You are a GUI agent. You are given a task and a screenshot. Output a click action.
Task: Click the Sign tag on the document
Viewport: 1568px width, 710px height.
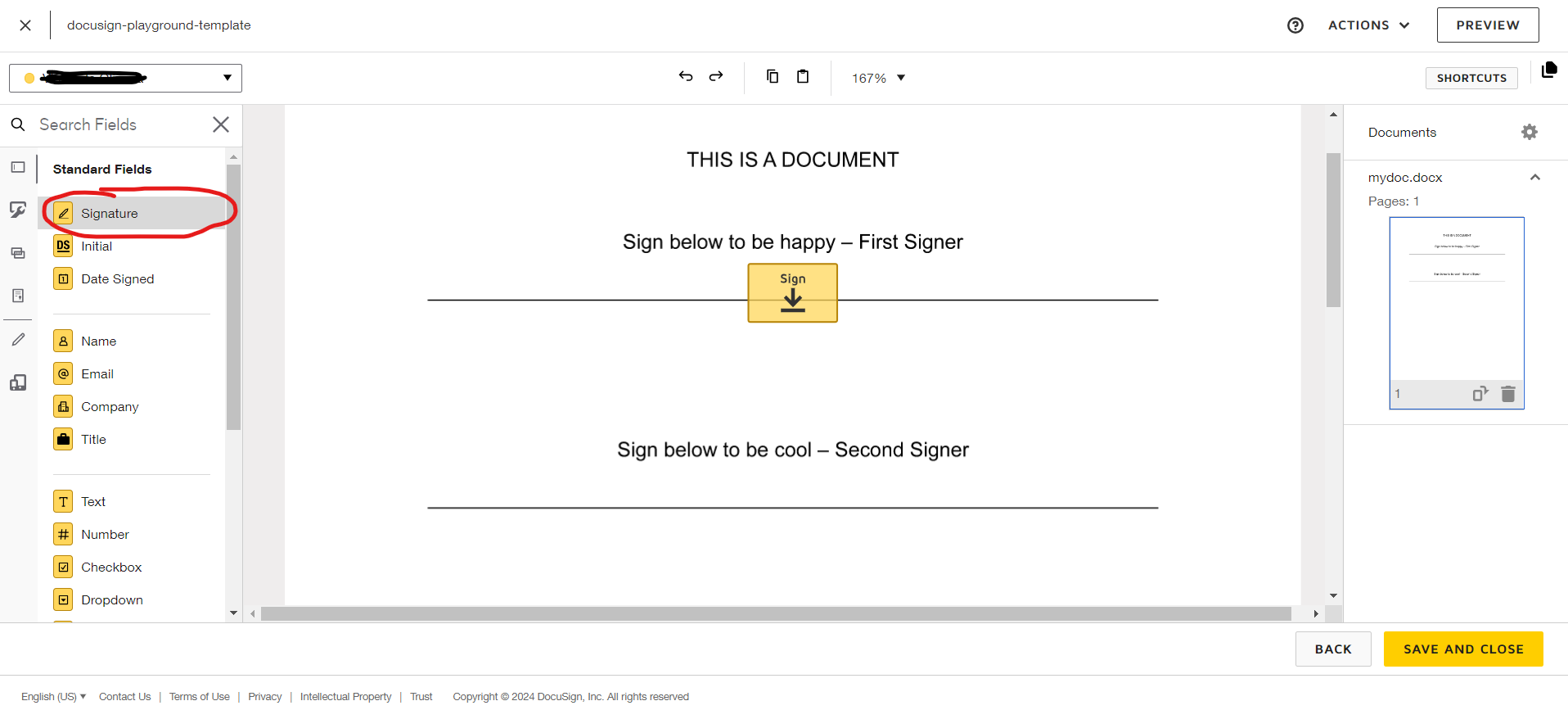click(792, 292)
